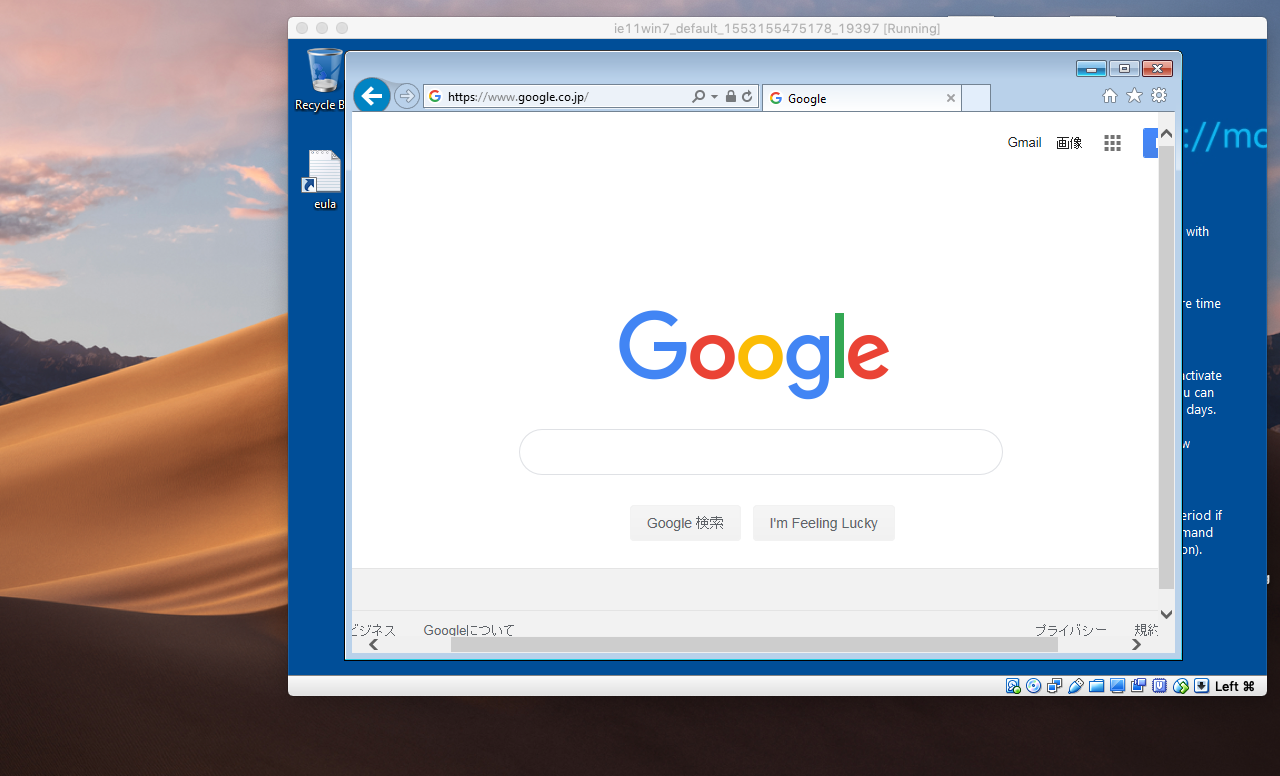Image resolution: width=1280 pixels, height=776 pixels.
Task: Open favorites with the star icon
Action: (x=1134, y=95)
